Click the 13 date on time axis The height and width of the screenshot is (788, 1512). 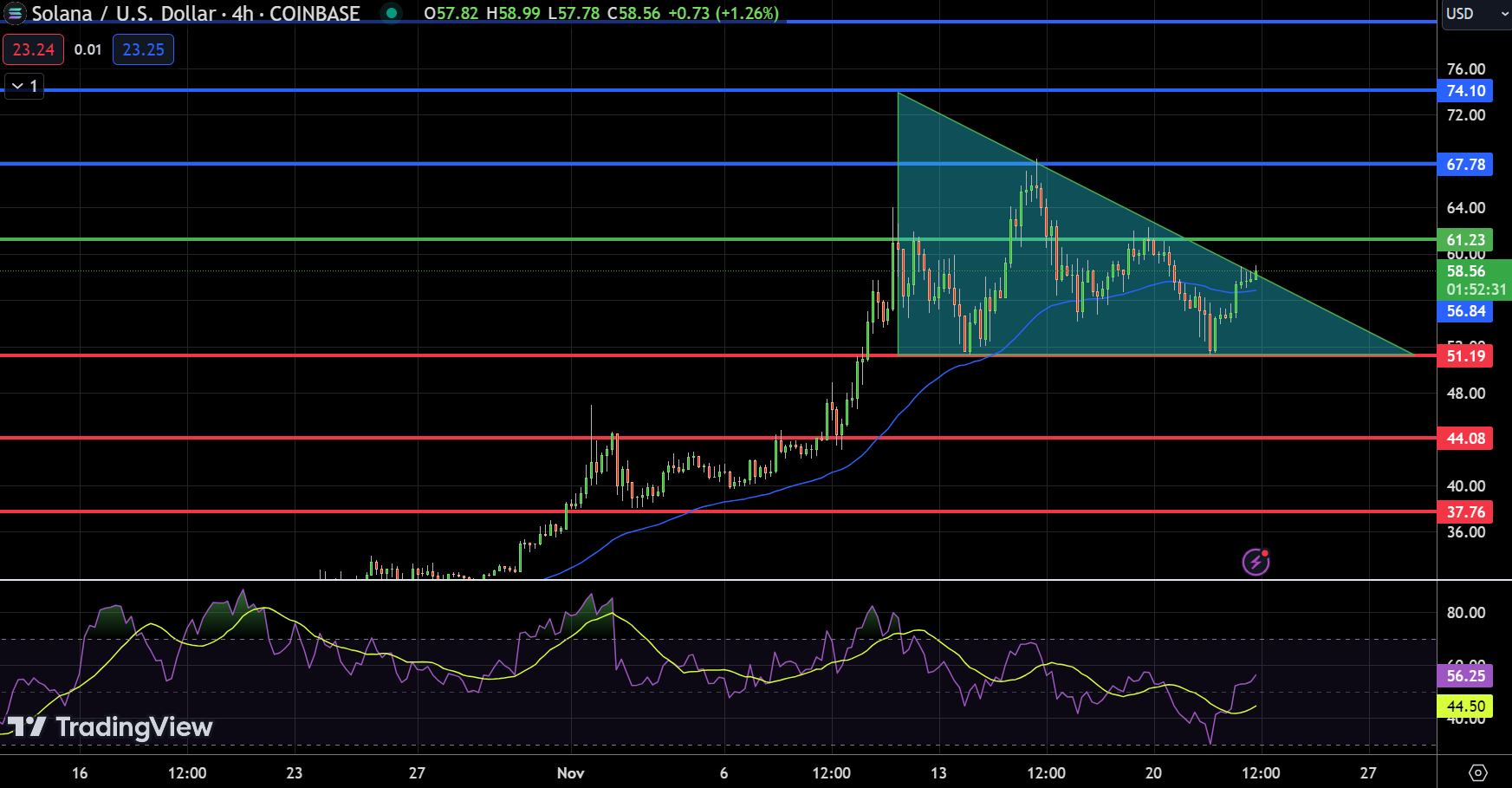click(x=938, y=772)
